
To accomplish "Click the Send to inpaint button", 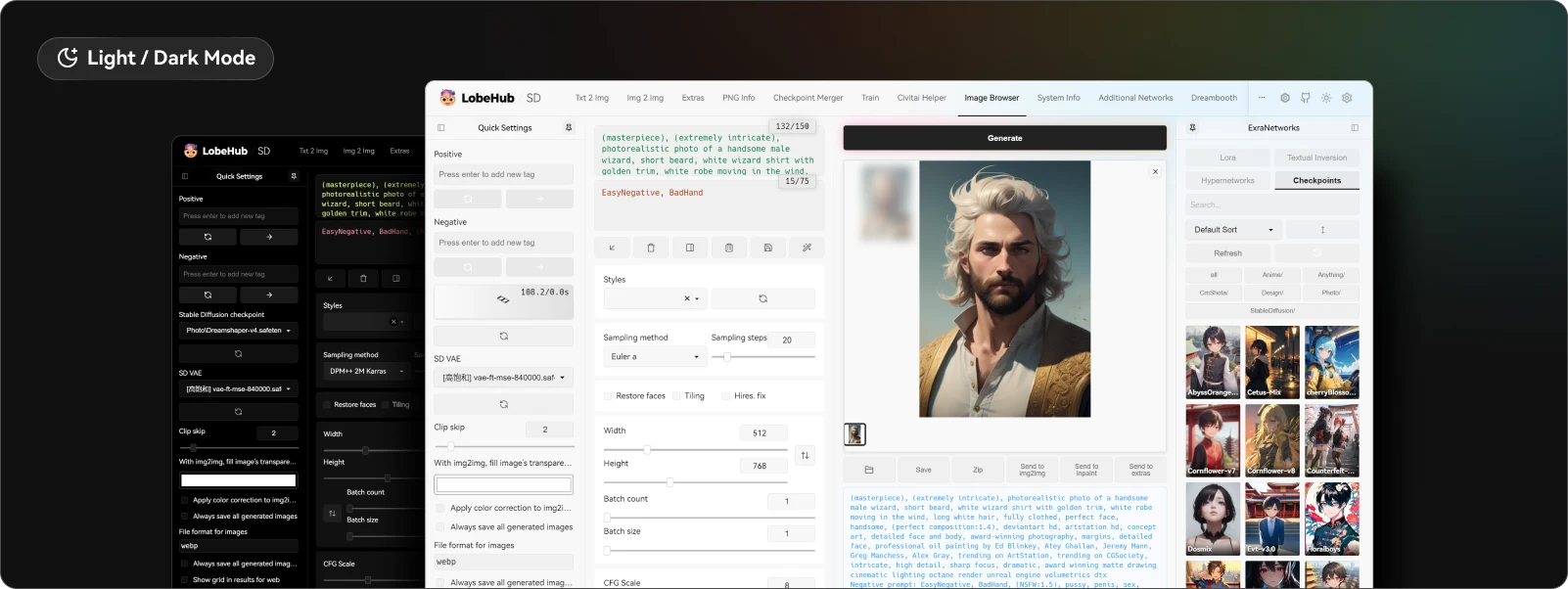I will click(x=1086, y=470).
